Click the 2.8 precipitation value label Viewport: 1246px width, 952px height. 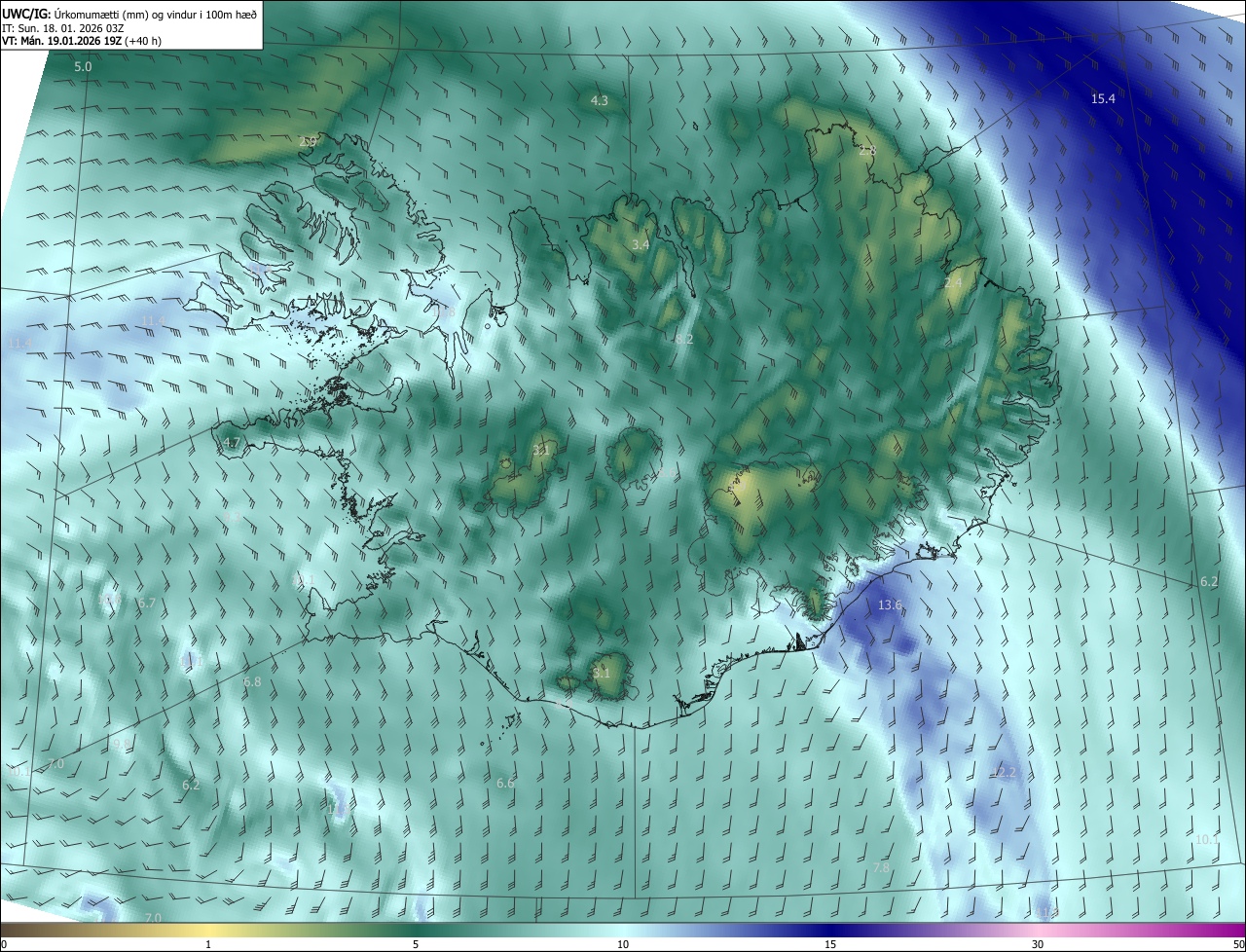[x=867, y=151]
